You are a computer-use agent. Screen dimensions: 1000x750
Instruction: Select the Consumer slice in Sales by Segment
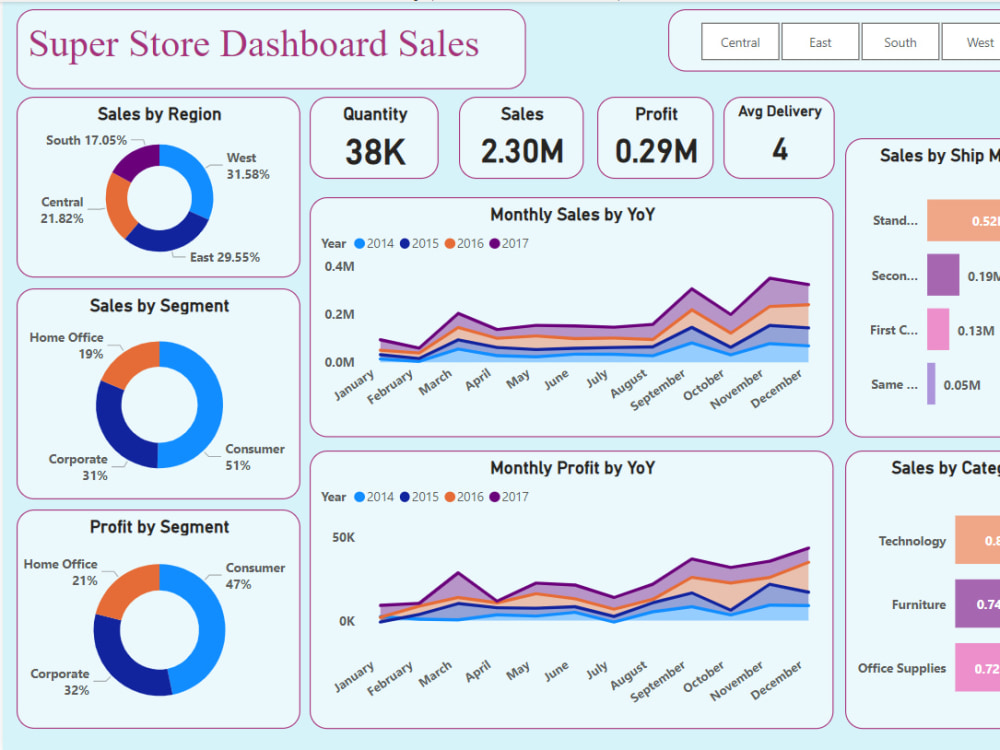210,404
